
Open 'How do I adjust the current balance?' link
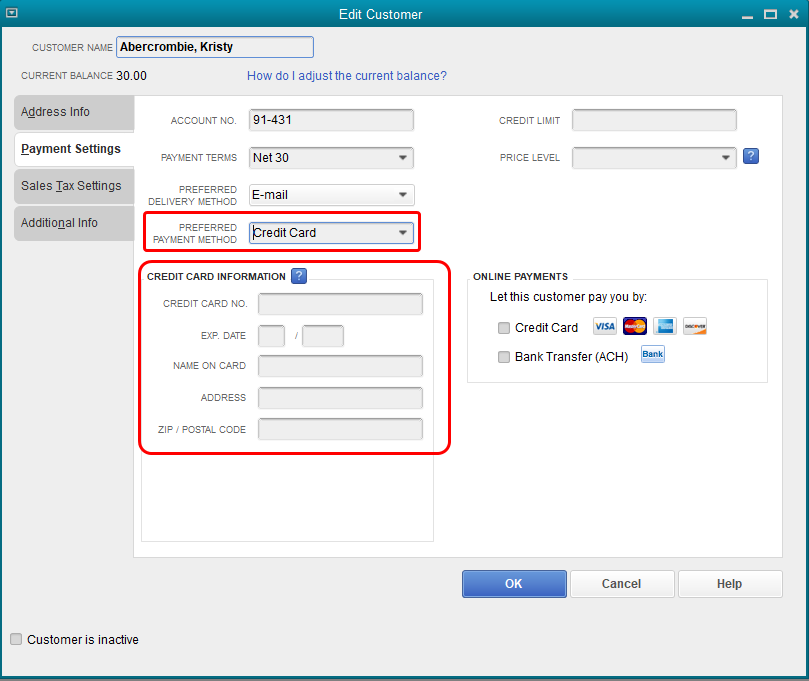tap(347, 76)
